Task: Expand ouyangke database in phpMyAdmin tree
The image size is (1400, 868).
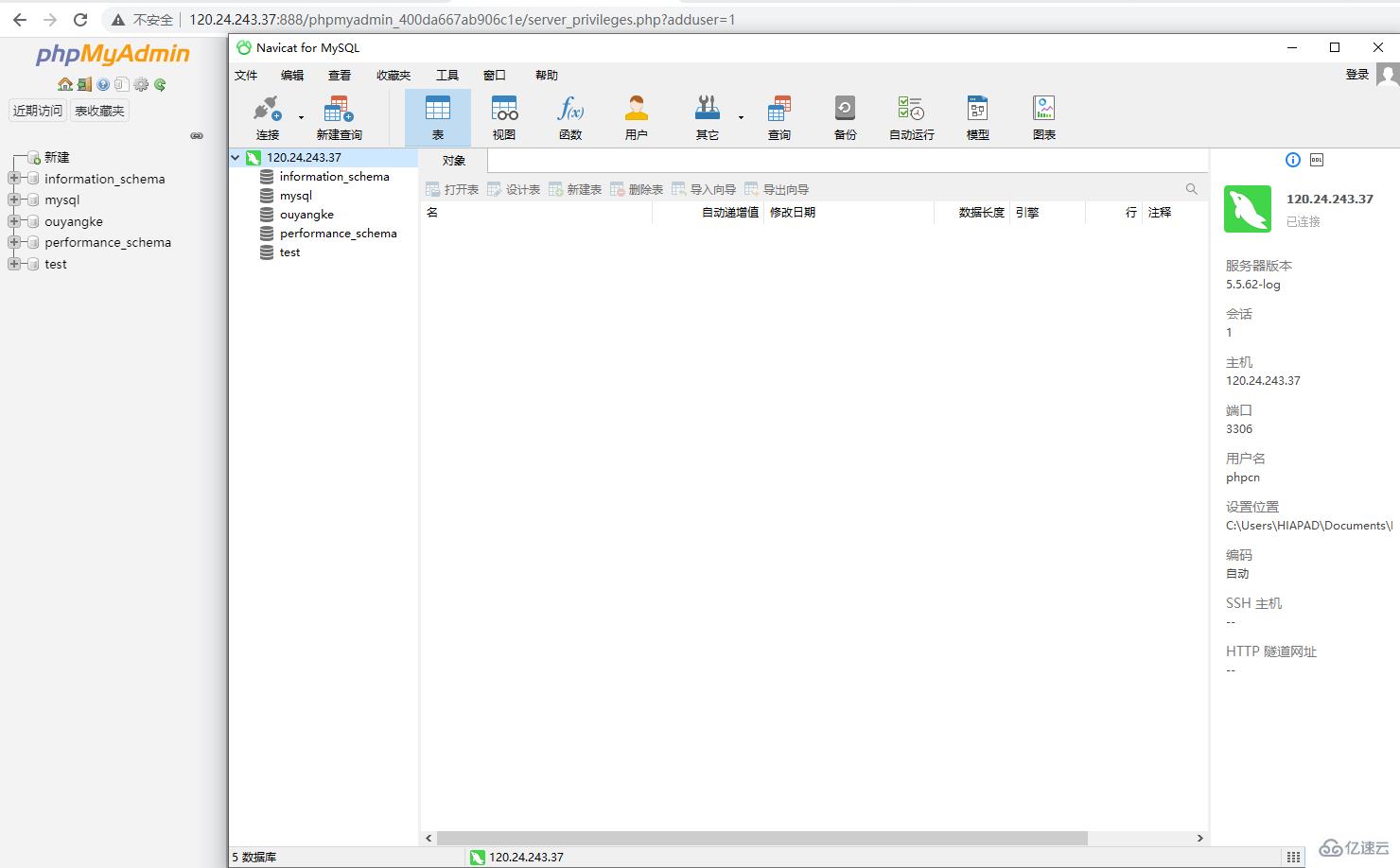Action: tap(14, 221)
